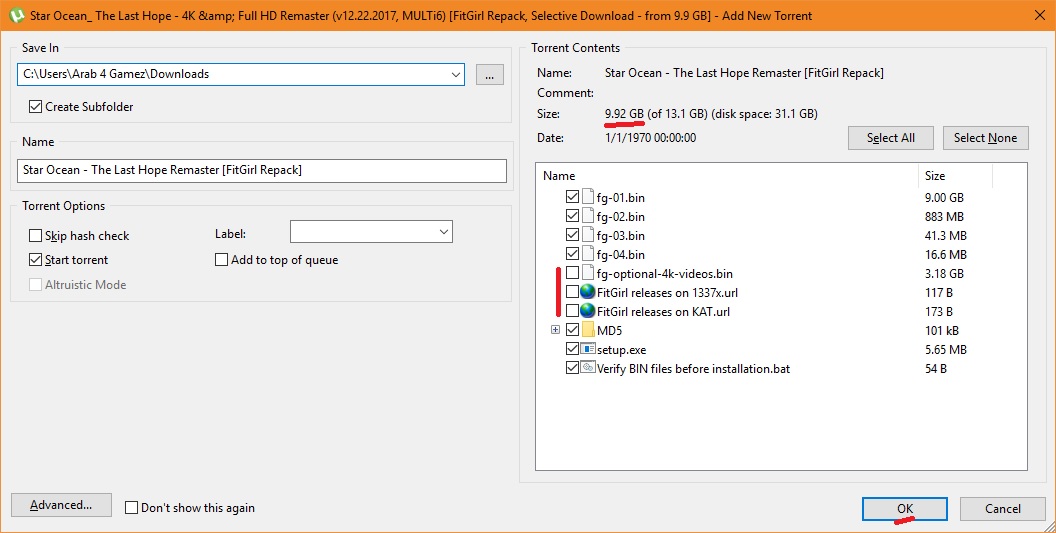Check the FitGirl releases on KAT.url checkbox
Screen dimensions: 1056x533
(x=572, y=311)
